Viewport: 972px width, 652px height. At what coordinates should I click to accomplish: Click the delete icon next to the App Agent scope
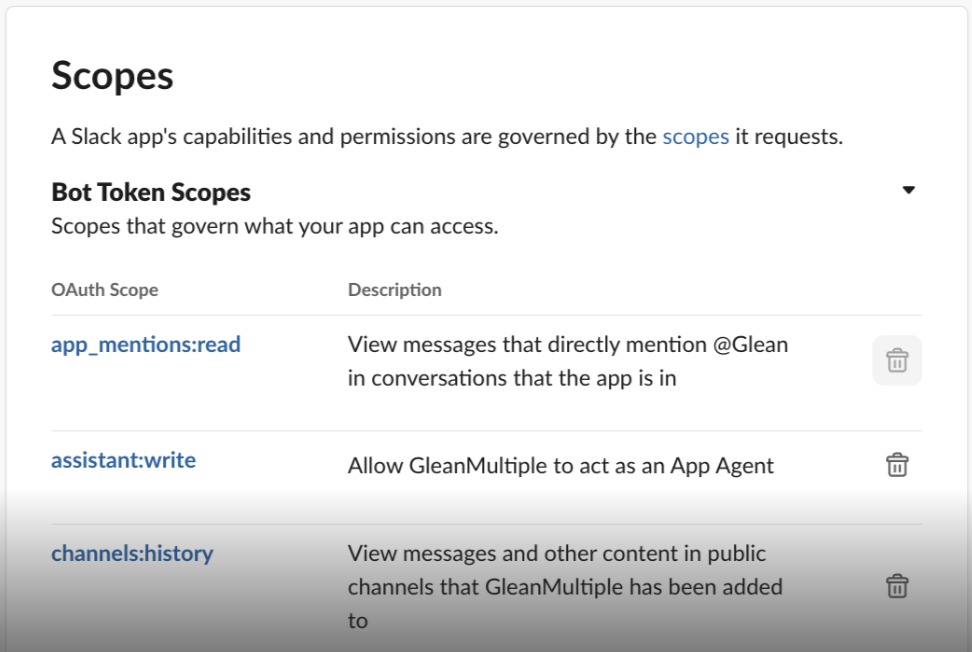[896, 465]
